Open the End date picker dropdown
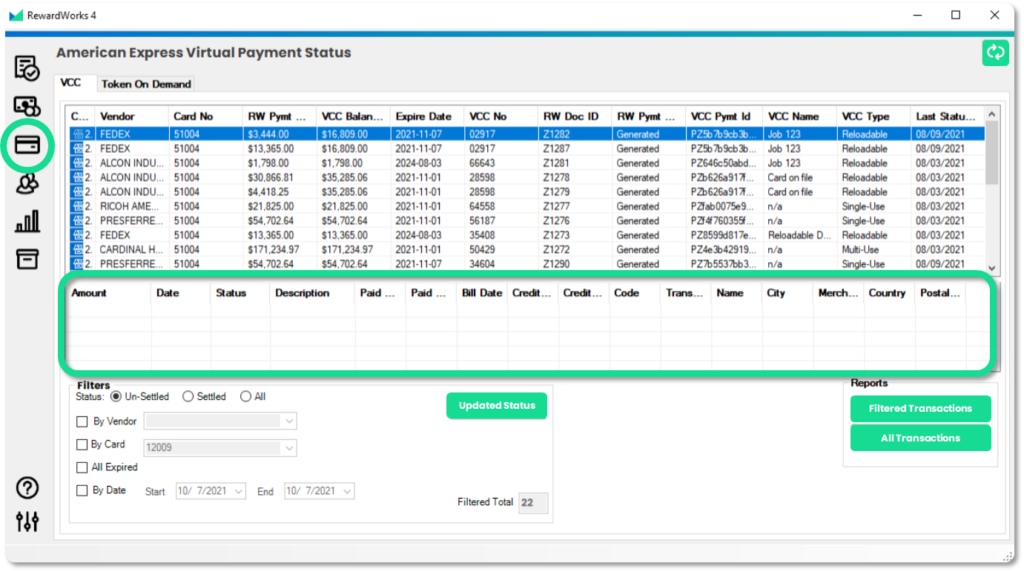This screenshot has height=572, width=1024. click(x=347, y=491)
